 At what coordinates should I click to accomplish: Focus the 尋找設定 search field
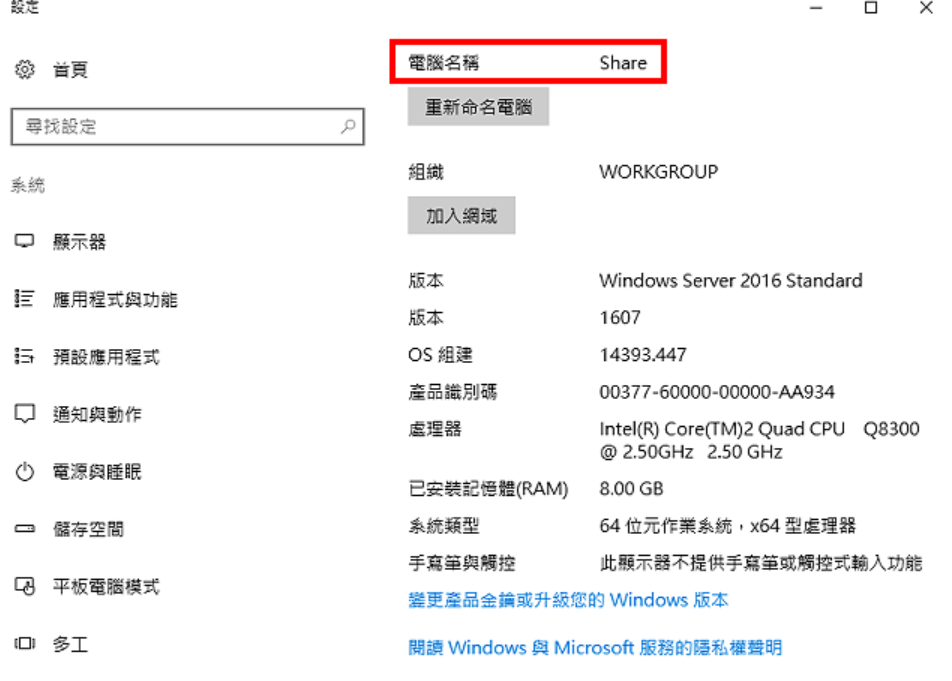tap(188, 127)
